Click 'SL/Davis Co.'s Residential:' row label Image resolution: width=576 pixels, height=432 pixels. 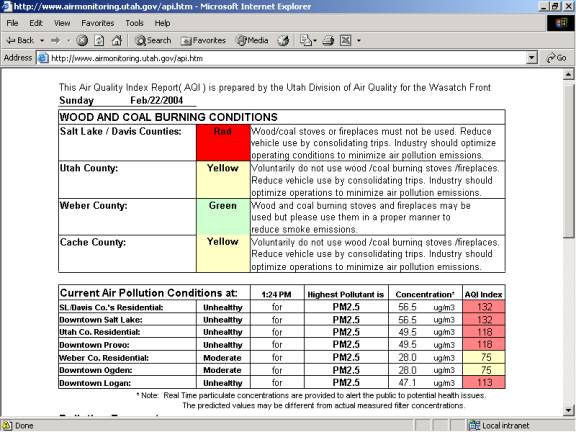tap(111, 307)
